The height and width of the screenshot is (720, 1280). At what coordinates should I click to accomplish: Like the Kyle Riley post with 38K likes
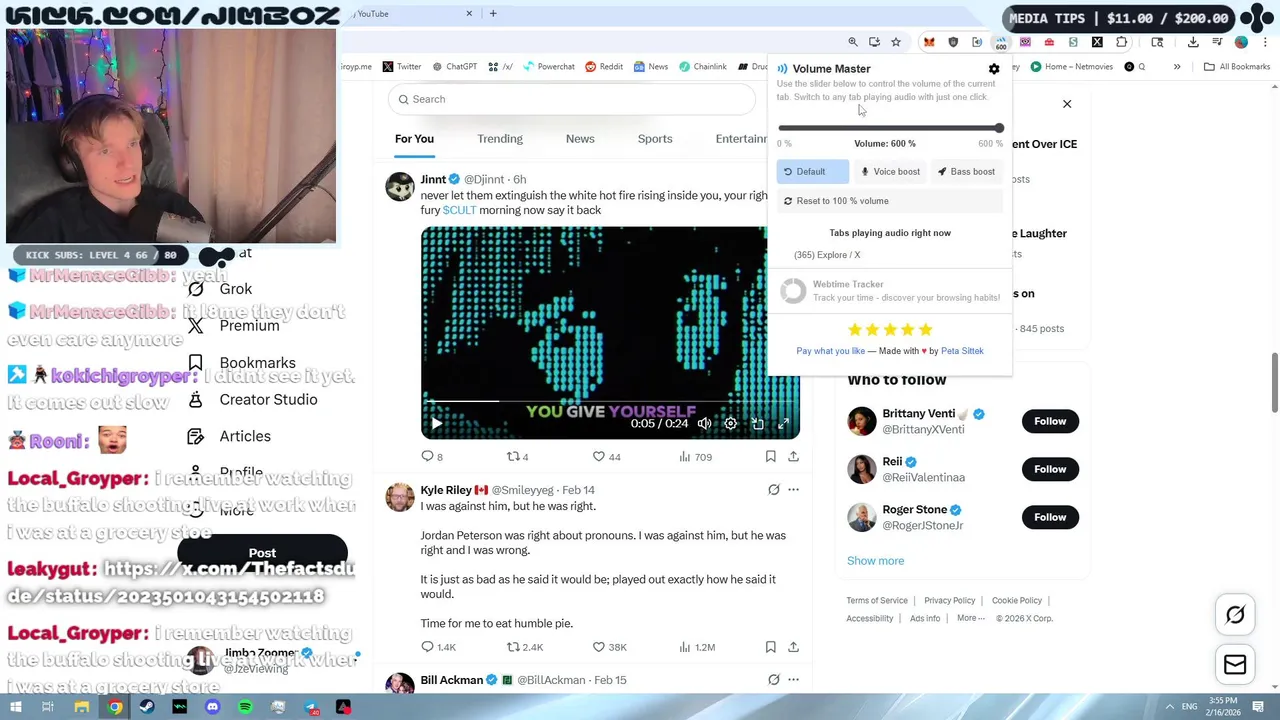[609, 647]
